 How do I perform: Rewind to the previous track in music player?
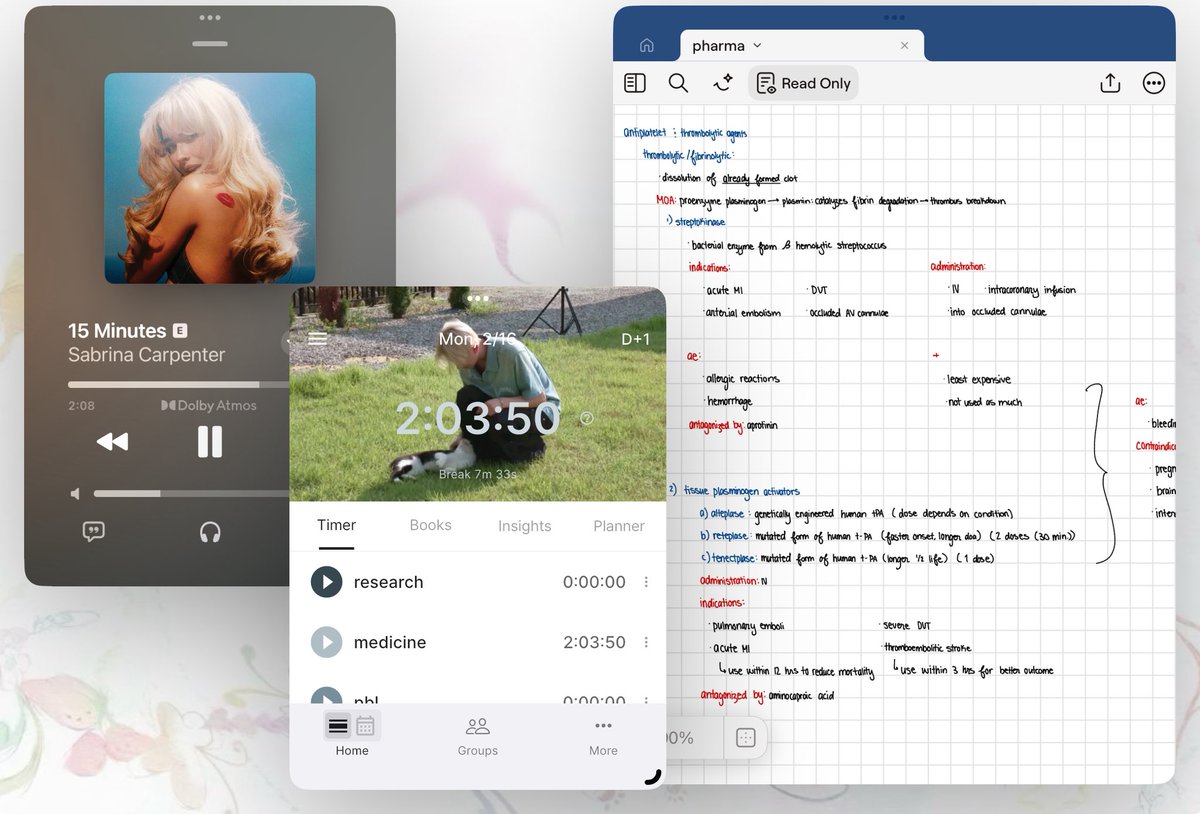[112, 441]
